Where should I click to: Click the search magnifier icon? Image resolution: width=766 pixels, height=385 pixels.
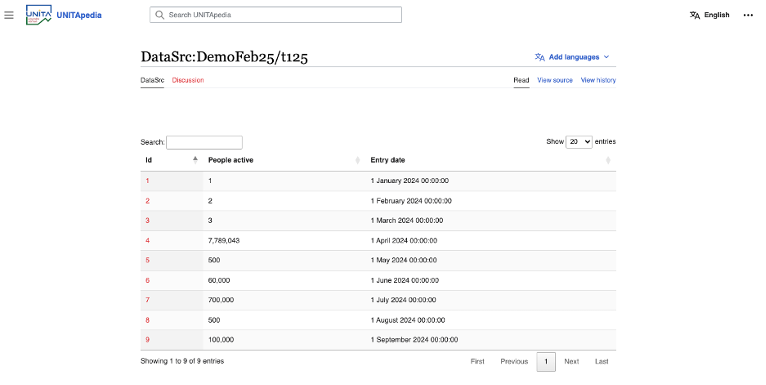coord(159,15)
